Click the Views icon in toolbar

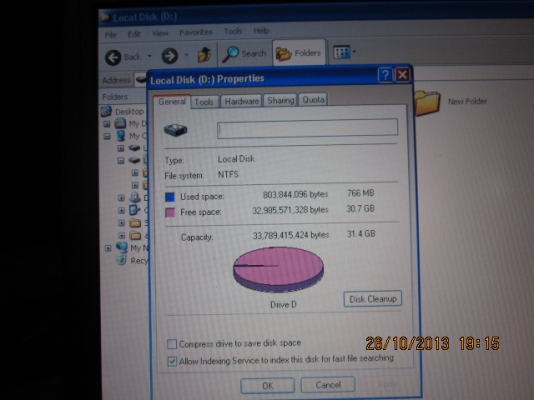pos(342,52)
